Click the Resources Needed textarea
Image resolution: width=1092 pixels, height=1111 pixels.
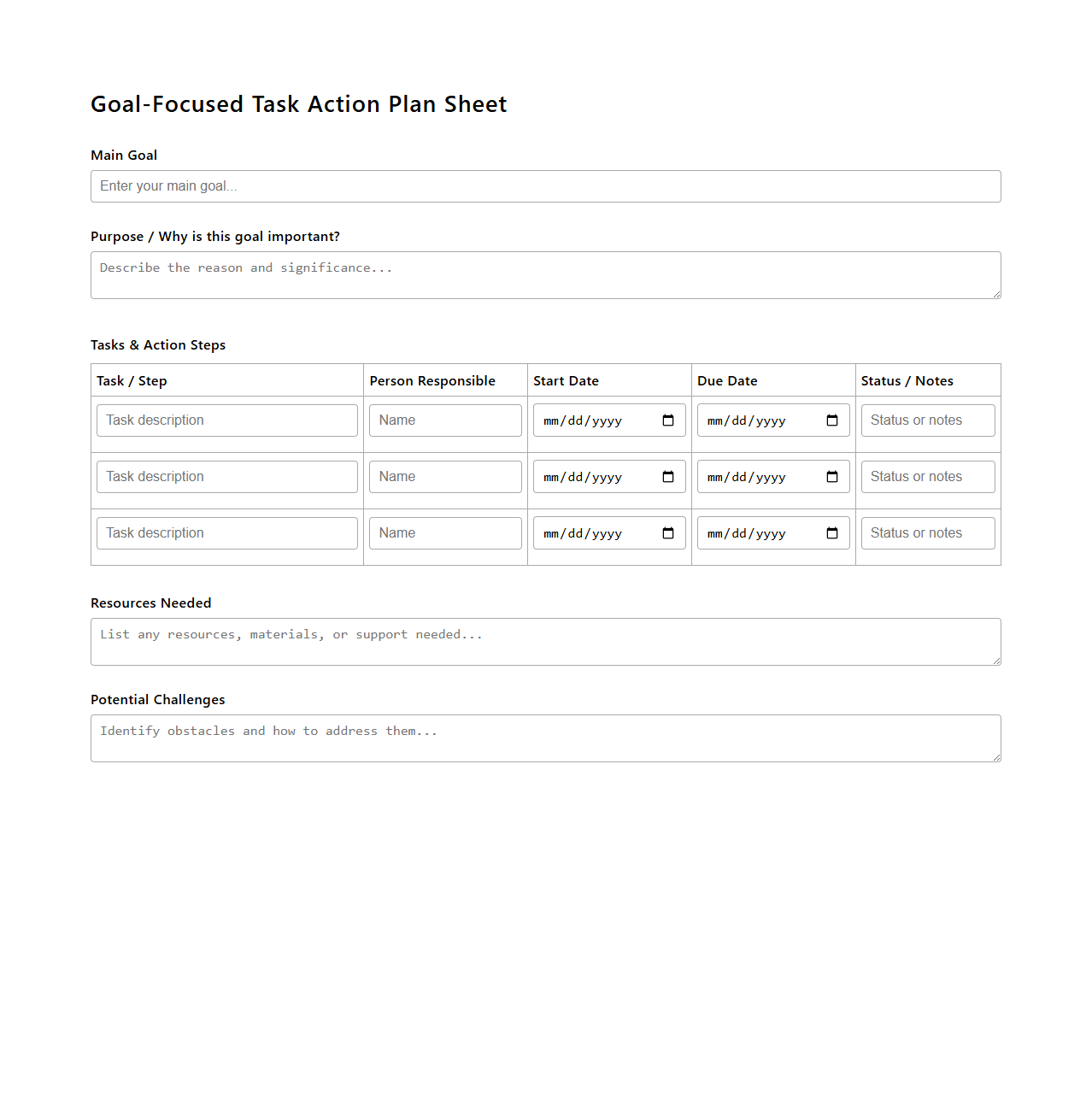[x=545, y=641]
